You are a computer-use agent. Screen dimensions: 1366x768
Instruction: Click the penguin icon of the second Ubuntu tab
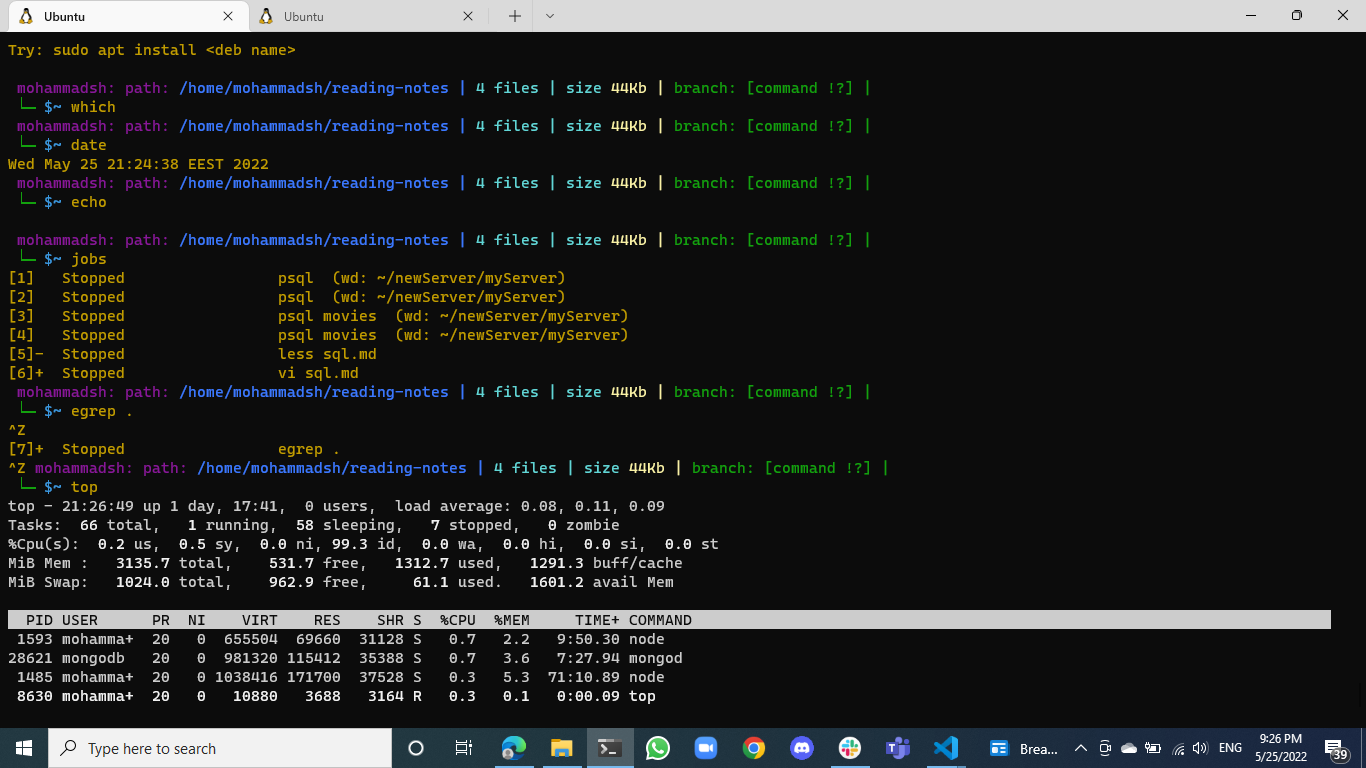265,16
